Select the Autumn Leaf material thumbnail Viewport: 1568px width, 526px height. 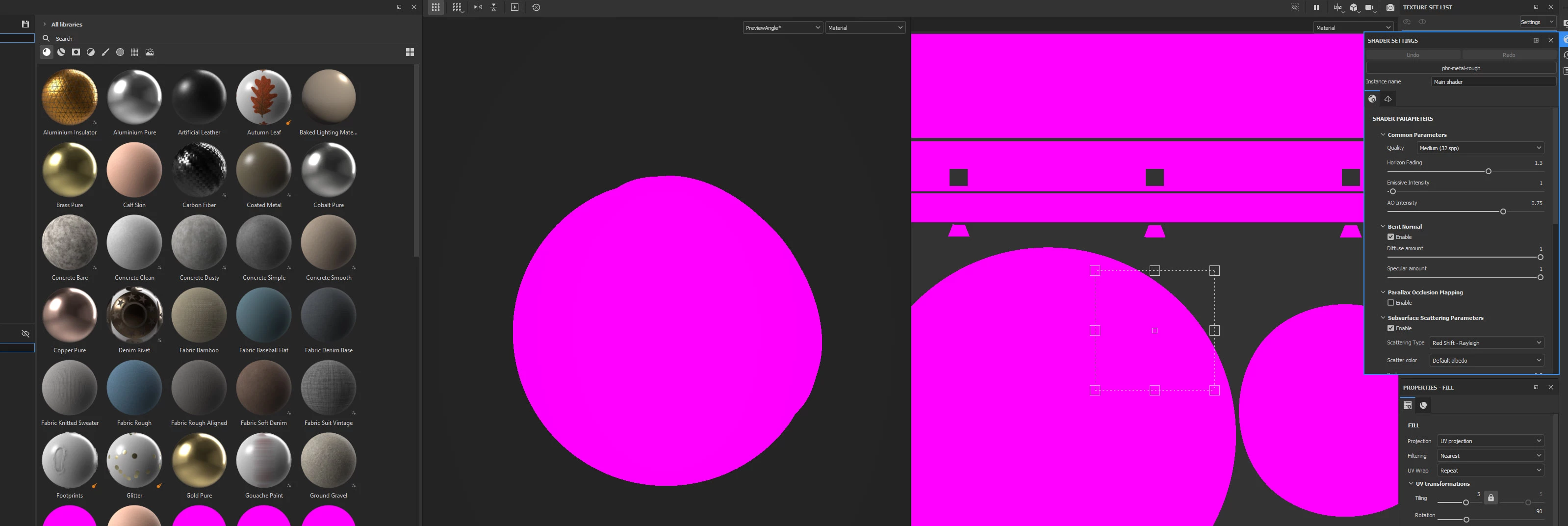(263, 98)
